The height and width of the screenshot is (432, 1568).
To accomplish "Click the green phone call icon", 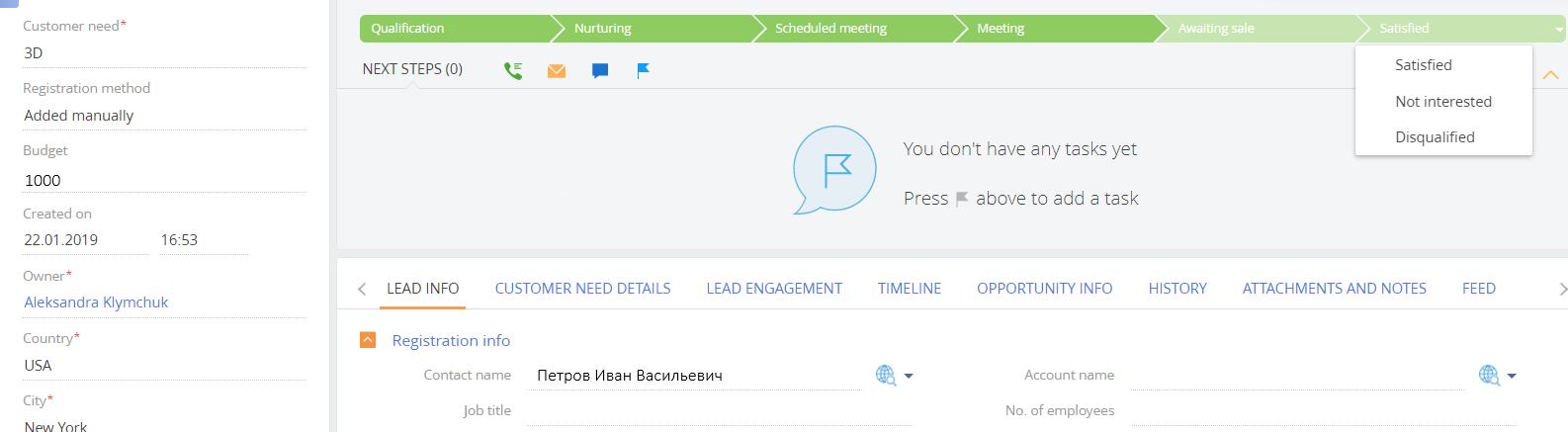I will pos(513,70).
